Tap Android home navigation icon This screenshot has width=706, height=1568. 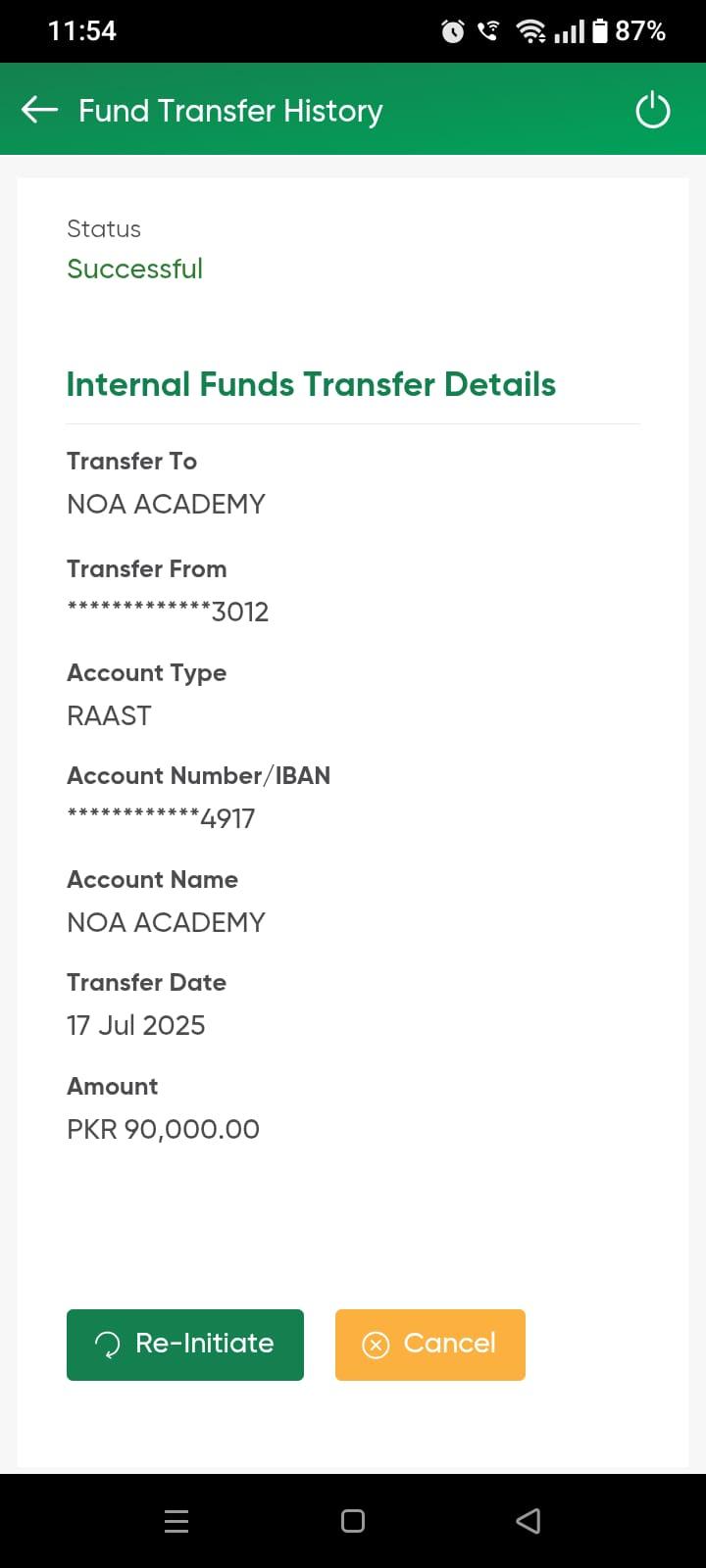pyautogui.click(x=353, y=1521)
